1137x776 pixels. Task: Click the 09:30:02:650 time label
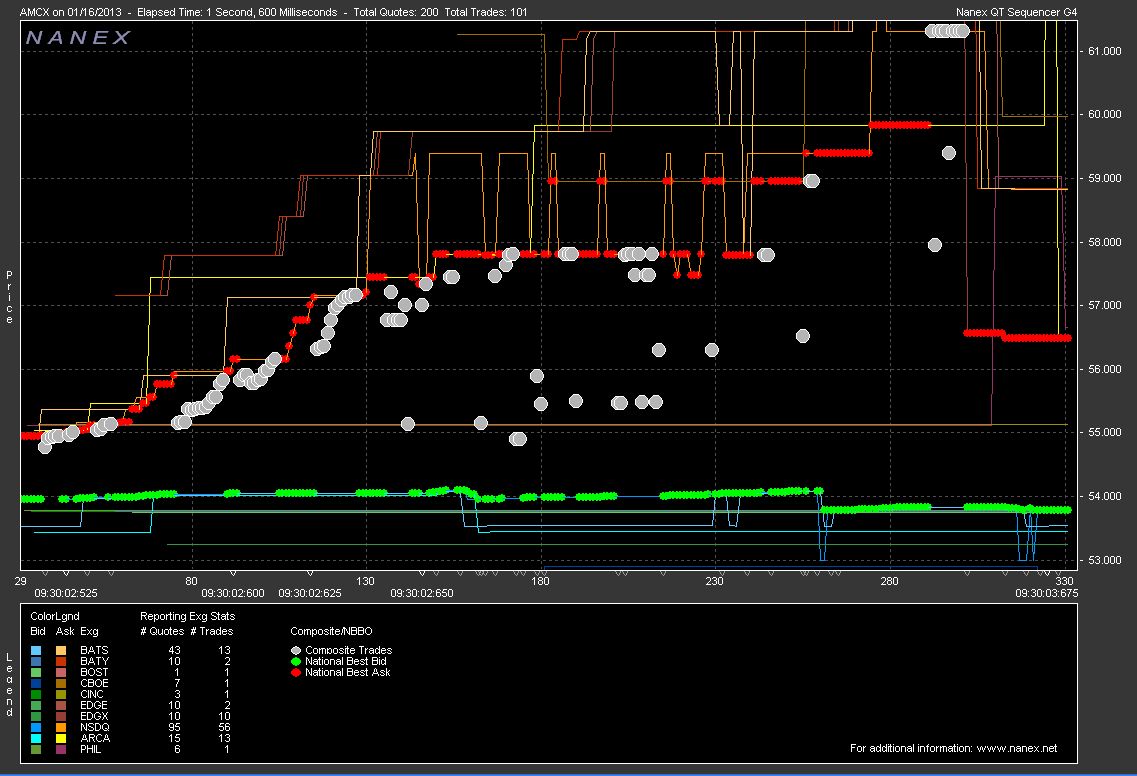(x=422, y=593)
